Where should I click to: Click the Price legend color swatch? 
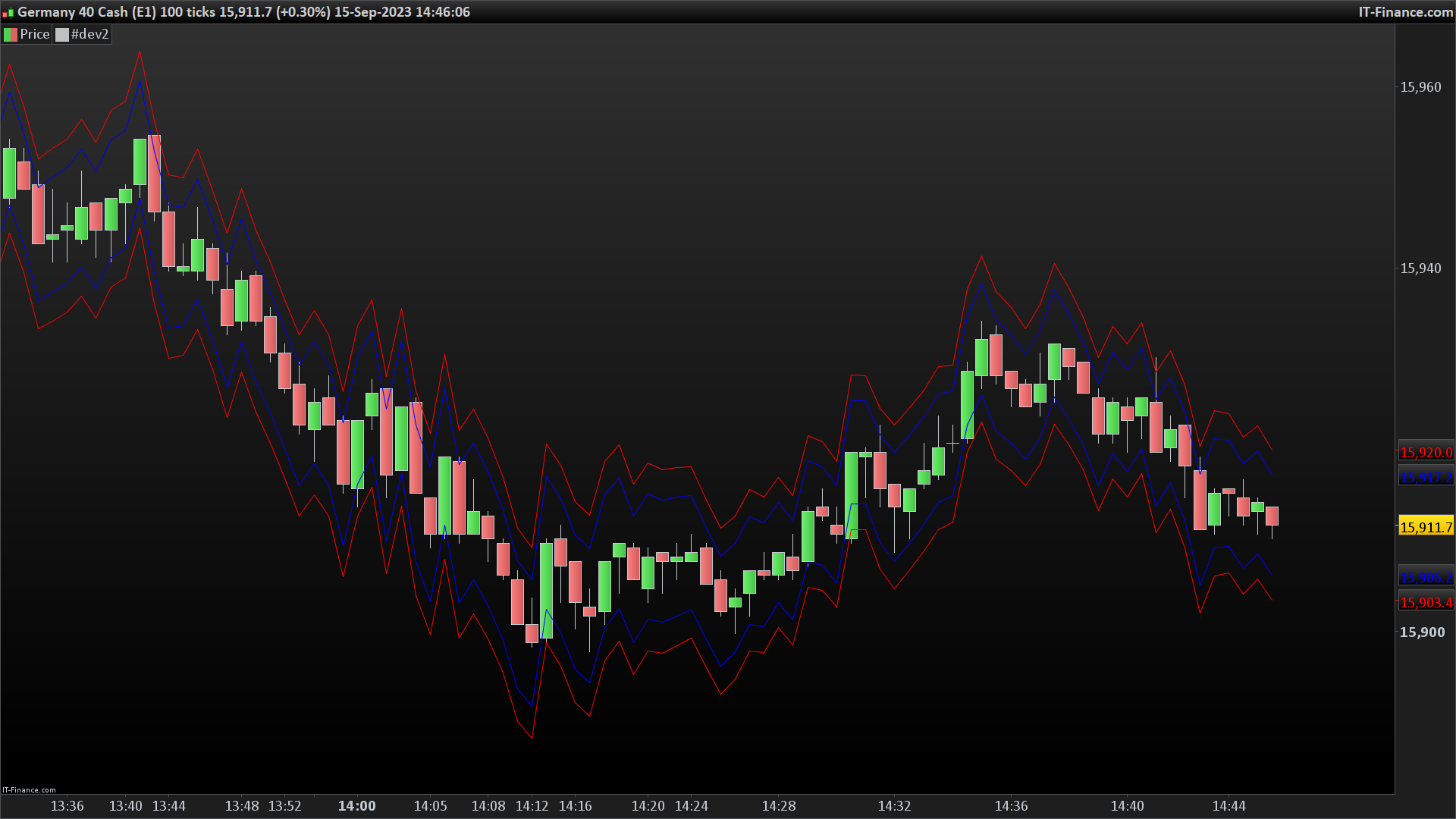(11, 35)
